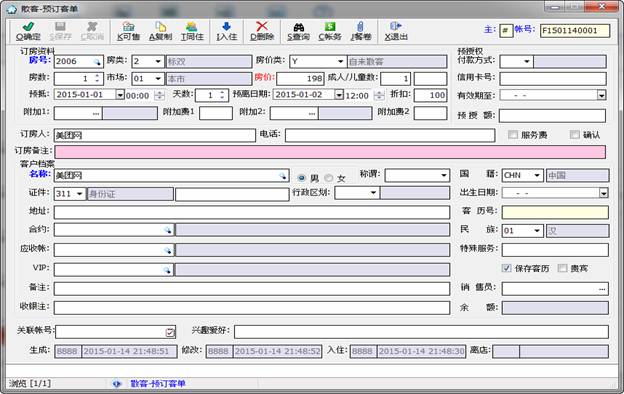Click the ellipsis button in 附加2 field
This screenshot has height=394, width=624.
pos(312,113)
